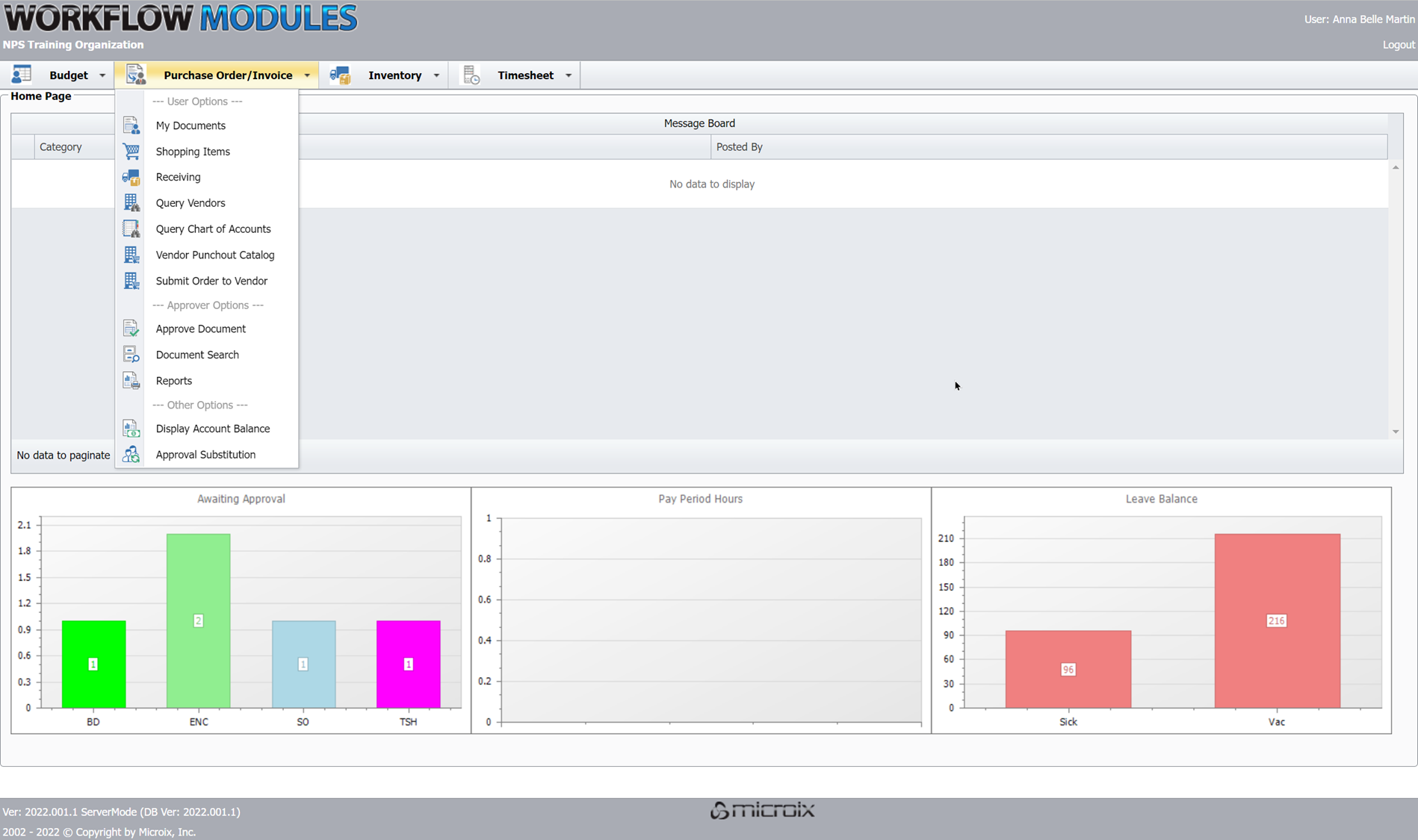Image resolution: width=1418 pixels, height=840 pixels.
Task: Open the Inventory dropdown arrow
Action: (x=436, y=75)
